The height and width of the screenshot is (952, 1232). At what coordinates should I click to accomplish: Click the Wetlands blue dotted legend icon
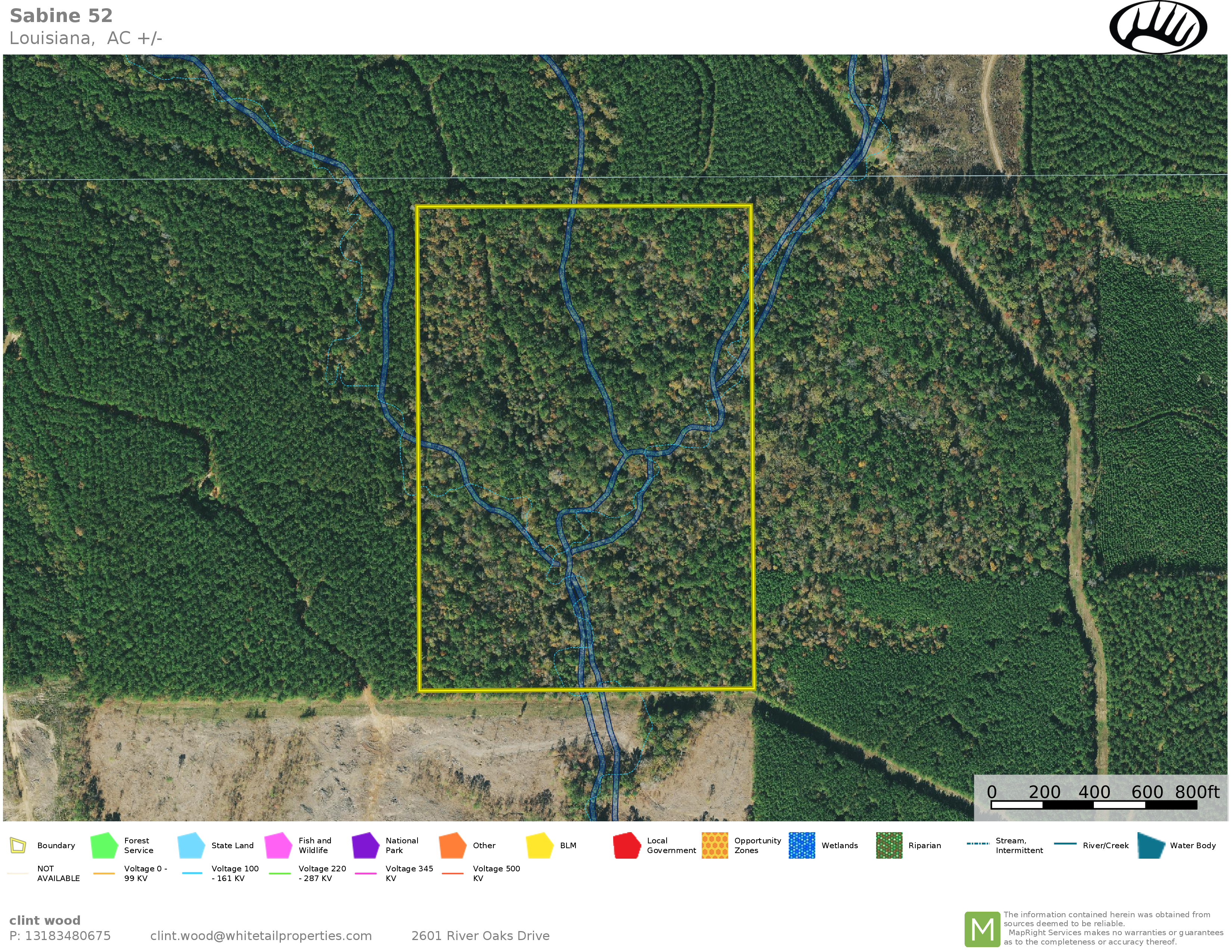click(801, 845)
